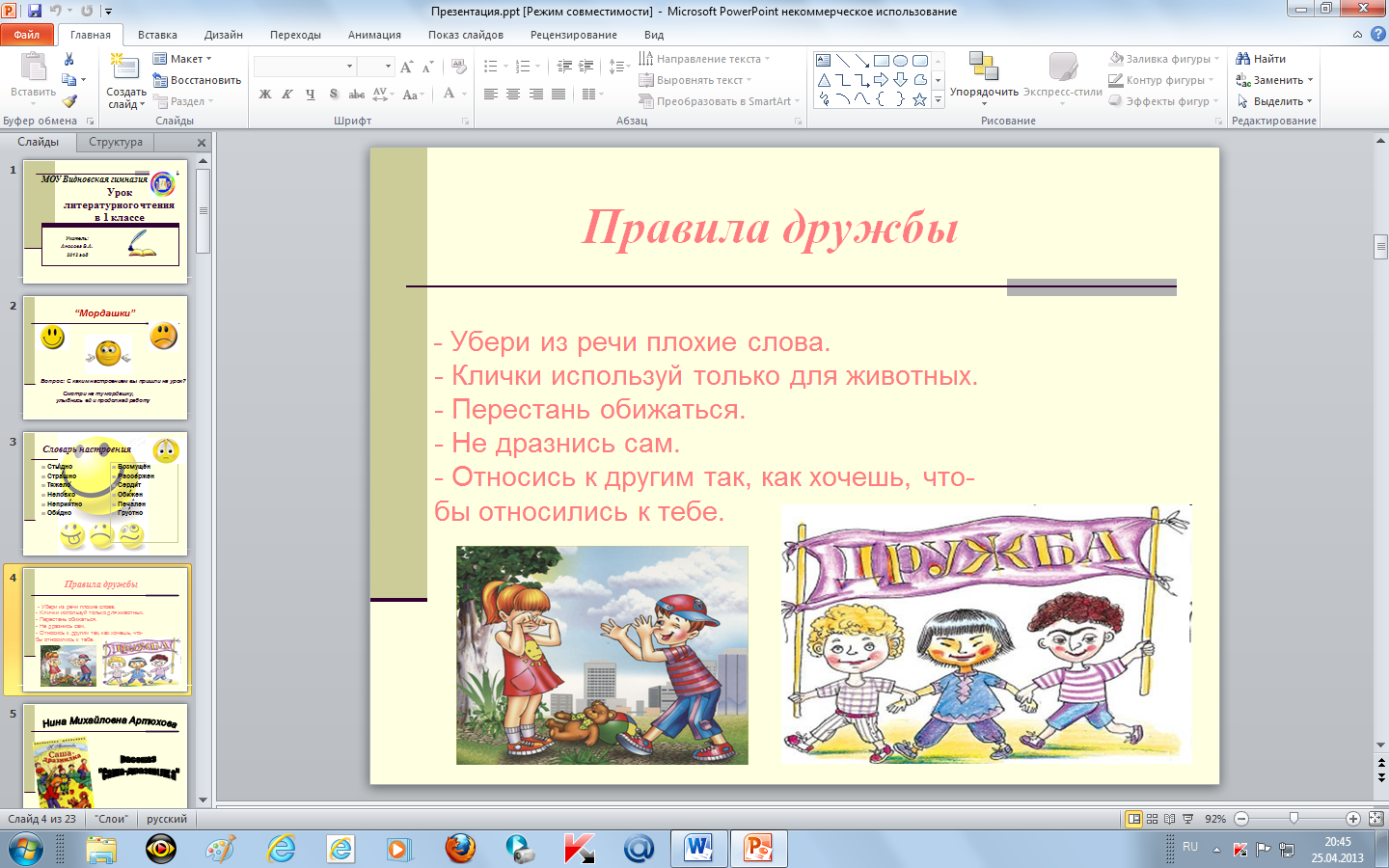Switch to the Структура pane tab
The width and height of the screenshot is (1389, 868).
pos(116,142)
